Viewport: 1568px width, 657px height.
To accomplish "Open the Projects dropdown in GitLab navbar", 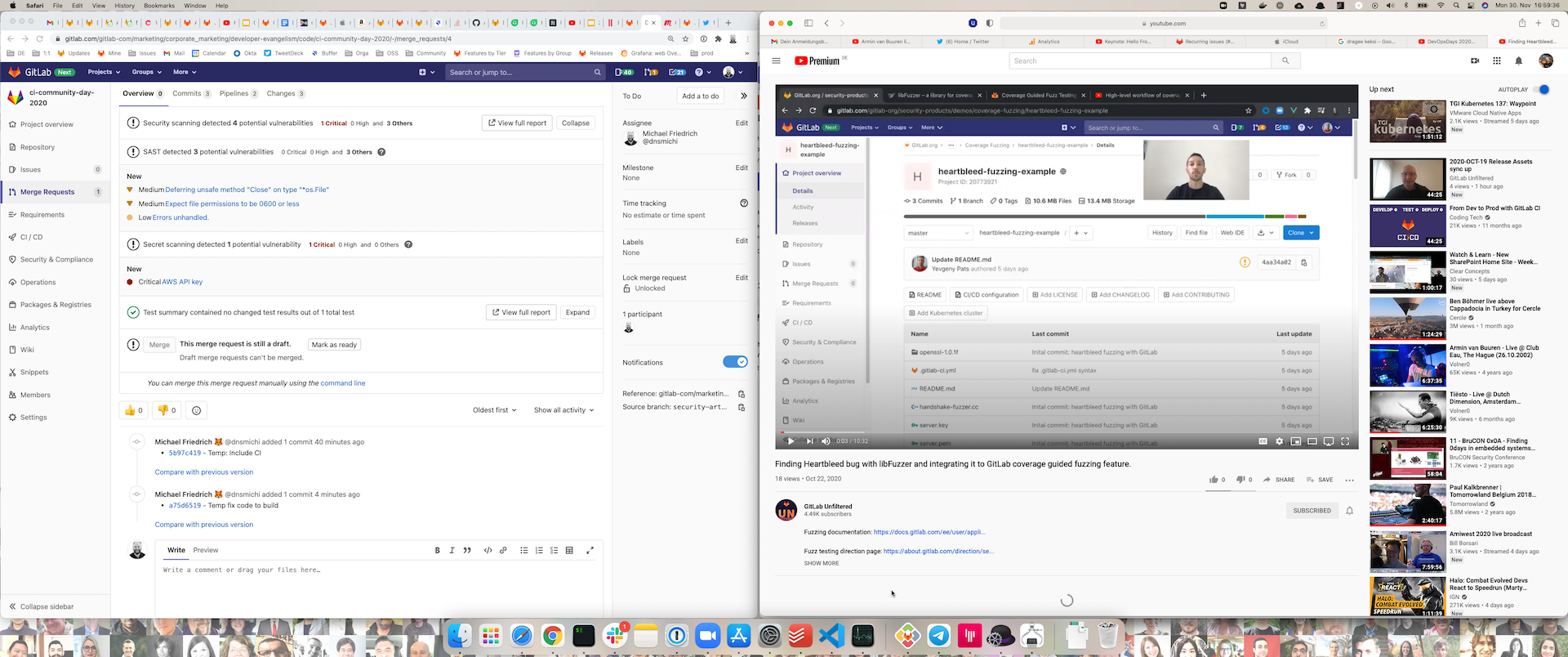I will (x=104, y=72).
